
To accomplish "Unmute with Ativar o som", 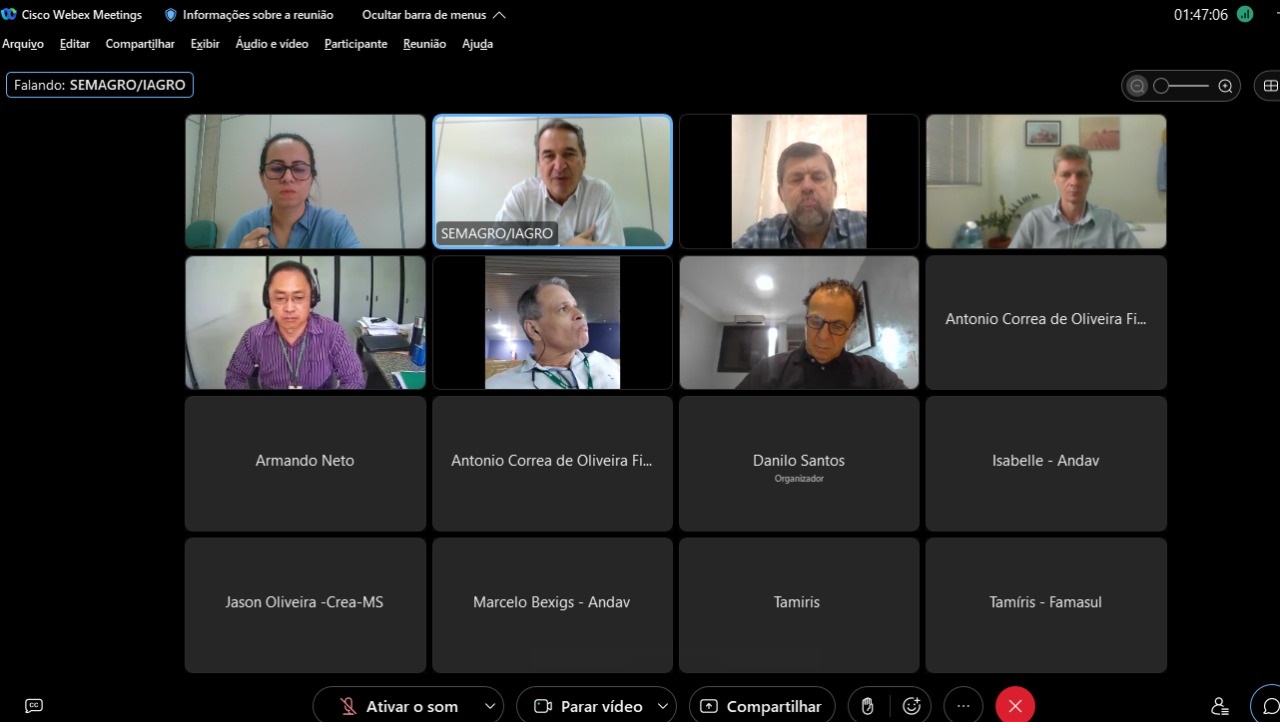I will (x=397, y=706).
